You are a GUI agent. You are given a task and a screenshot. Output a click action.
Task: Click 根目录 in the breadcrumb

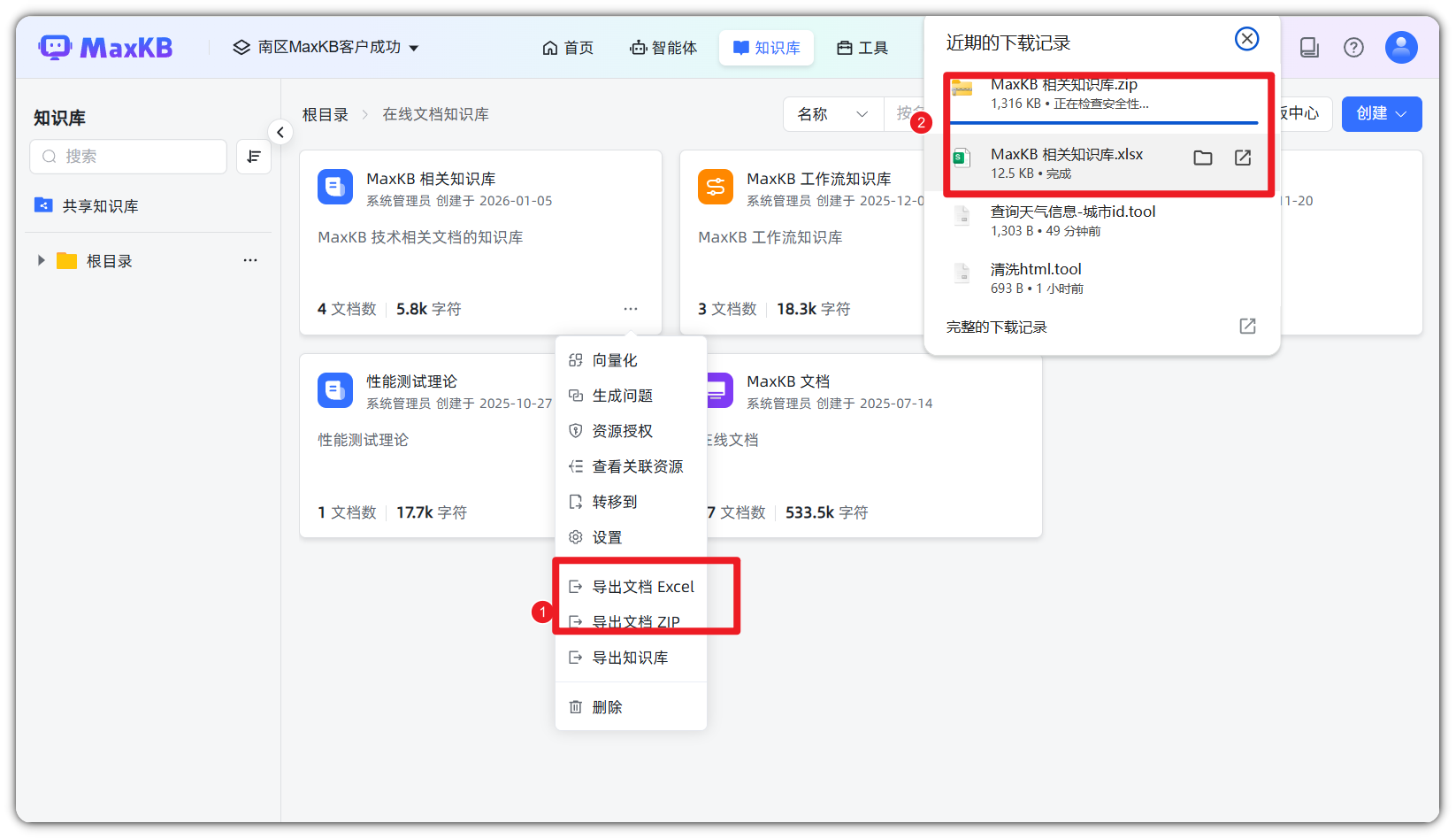click(325, 114)
